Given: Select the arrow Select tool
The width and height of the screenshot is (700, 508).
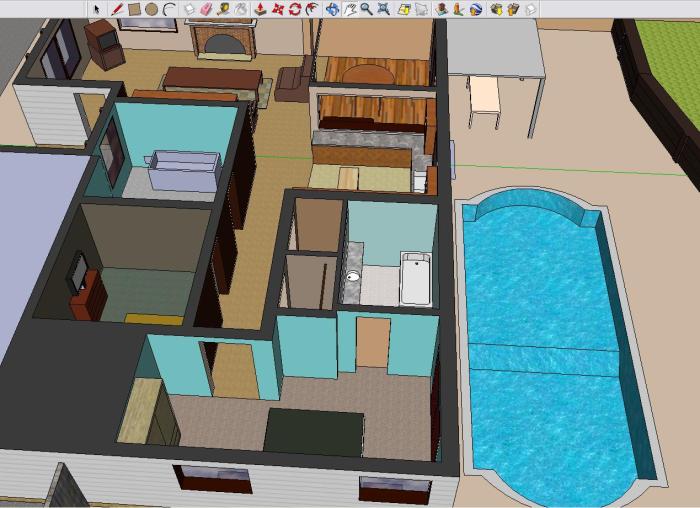Looking at the screenshot, I should (x=97, y=9).
